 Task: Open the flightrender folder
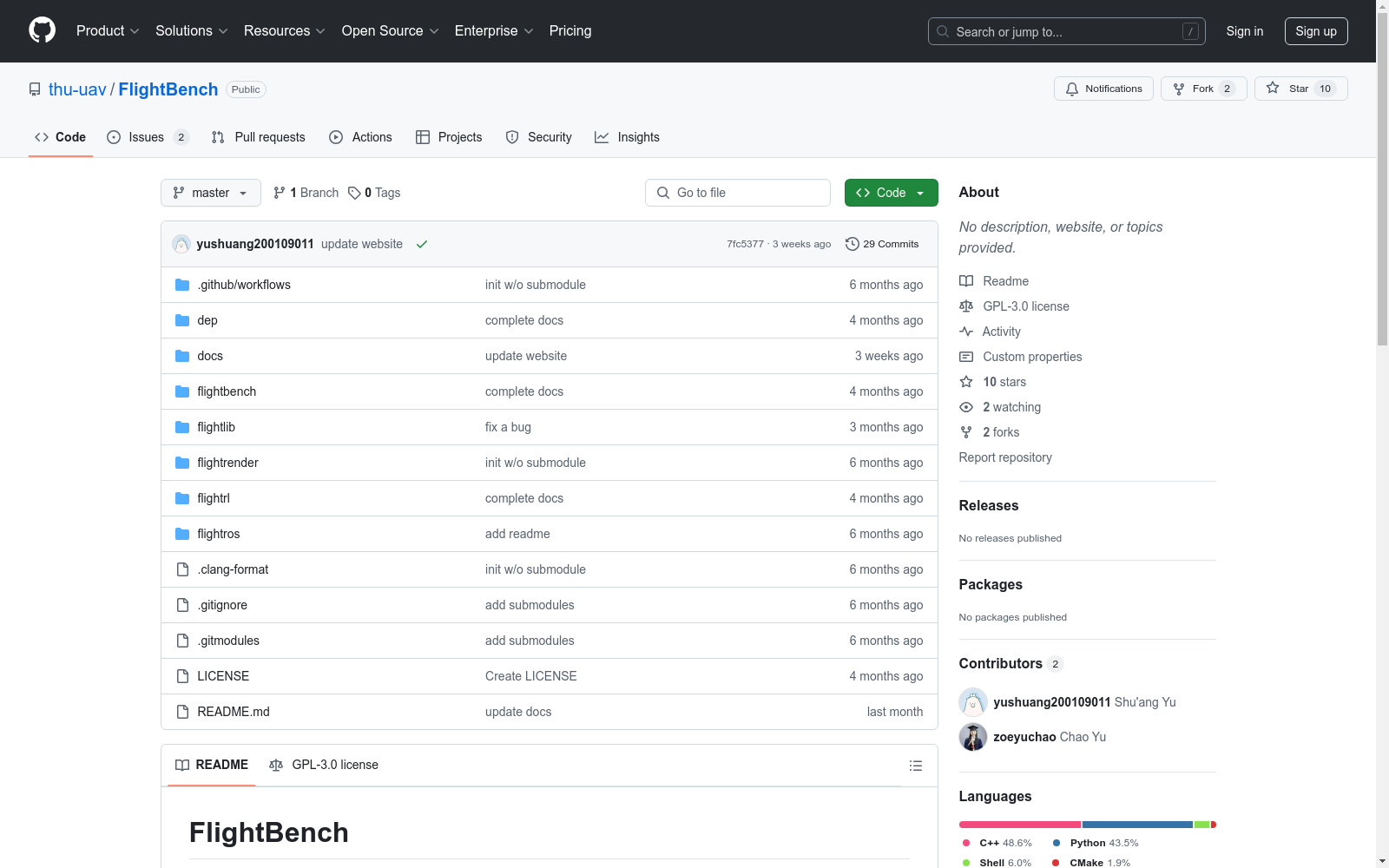pyautogui.click(x=227, y=463)
